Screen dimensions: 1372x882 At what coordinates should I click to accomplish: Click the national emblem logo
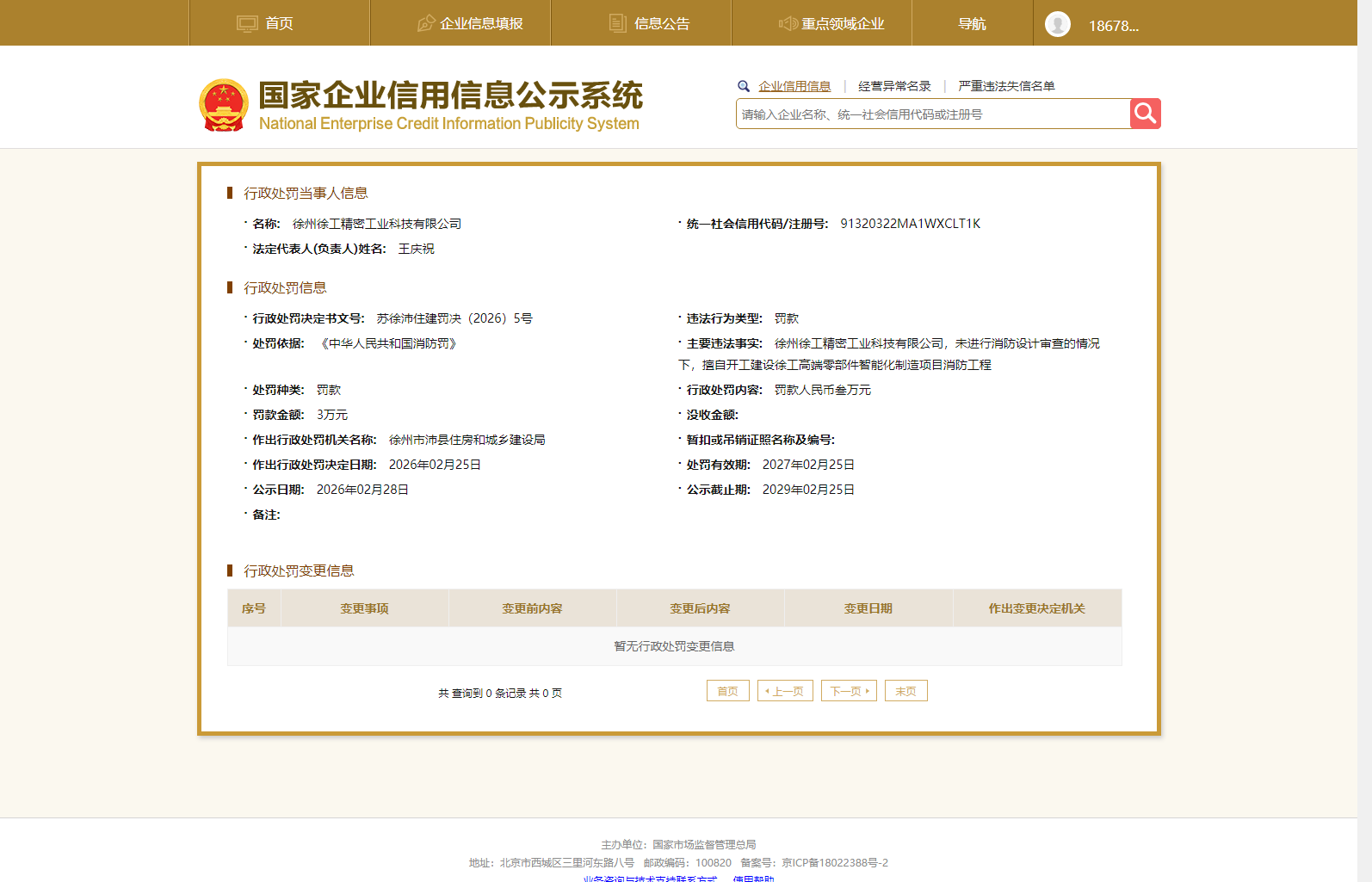pyautogui.click(x=224, y=105)
